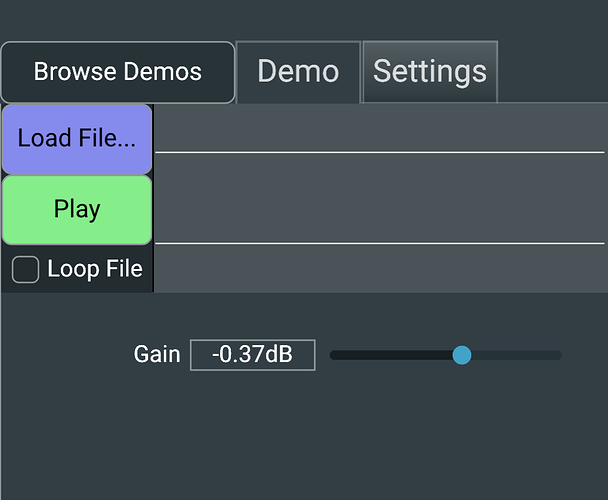Enable the Loop File checkbox

pyautogui.click(x=25, y=269)
